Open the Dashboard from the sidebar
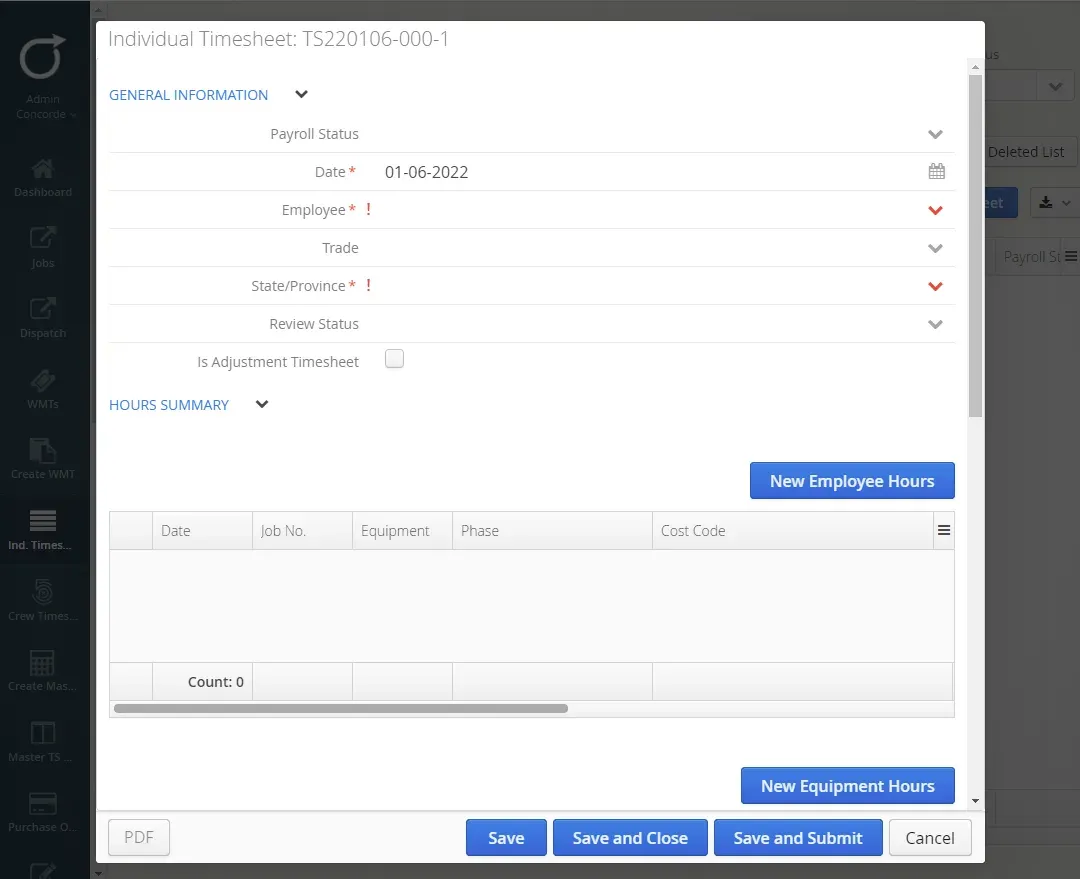The image size is (1080, 879). (x=43, y=175)
